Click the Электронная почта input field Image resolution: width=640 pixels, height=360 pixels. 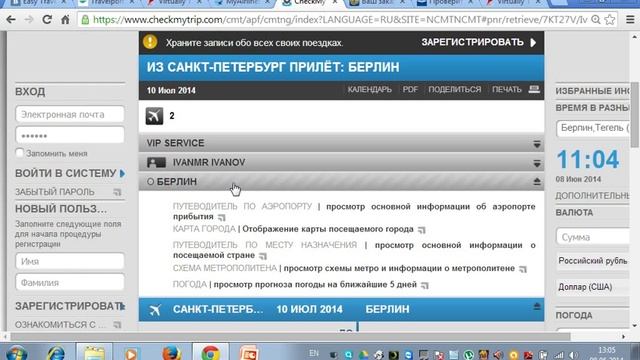coord(70,114)
